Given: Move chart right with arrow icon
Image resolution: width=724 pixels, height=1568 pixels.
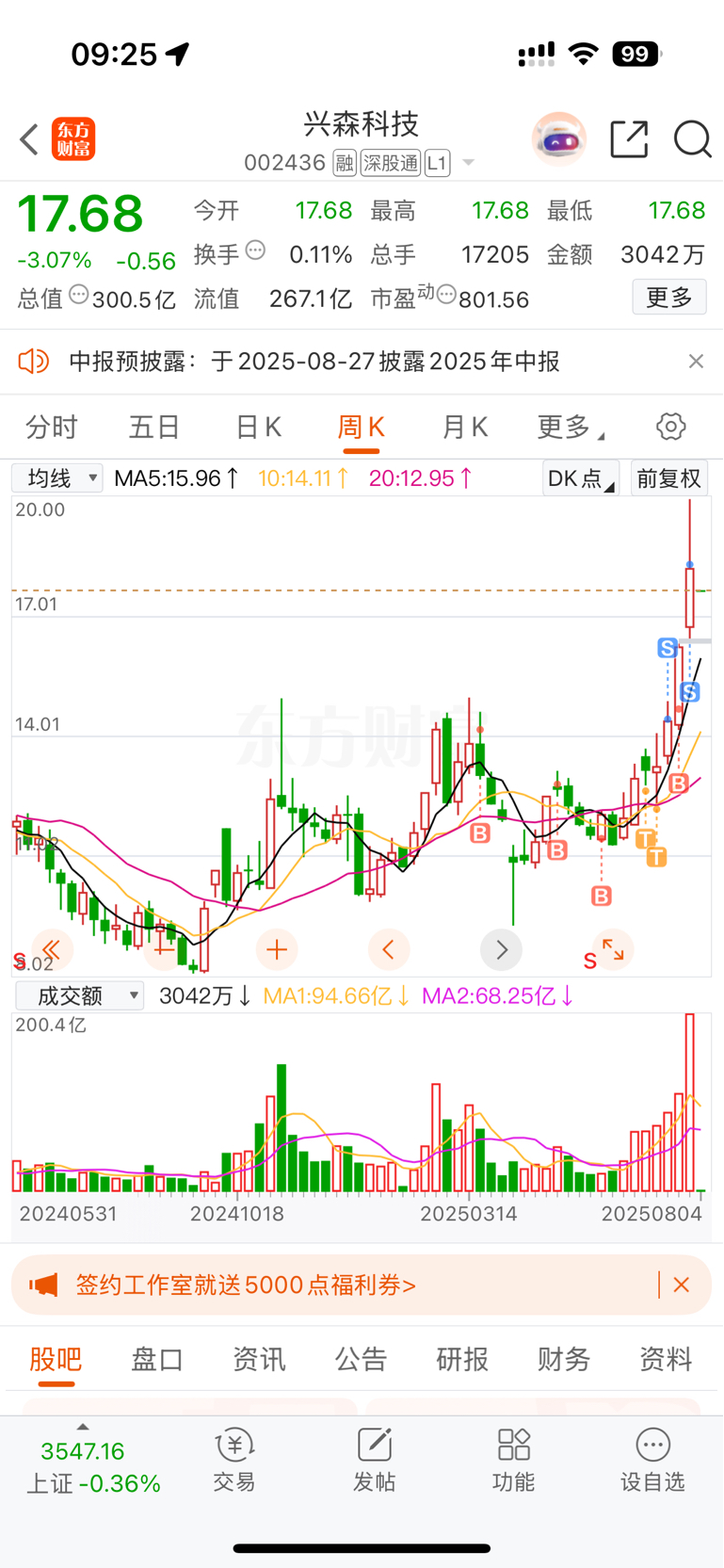Looking at the screenshot, I should [501, 949].
